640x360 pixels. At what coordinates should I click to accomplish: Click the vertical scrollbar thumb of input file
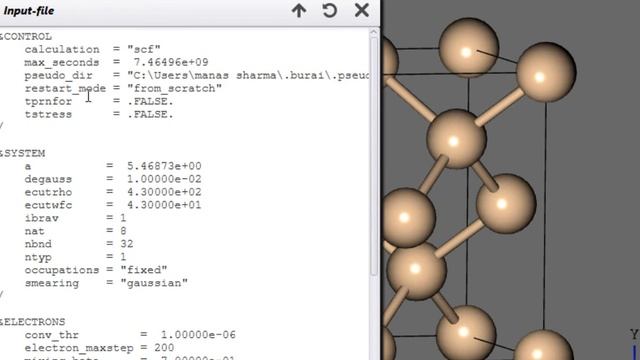click(x=373, y=157)
